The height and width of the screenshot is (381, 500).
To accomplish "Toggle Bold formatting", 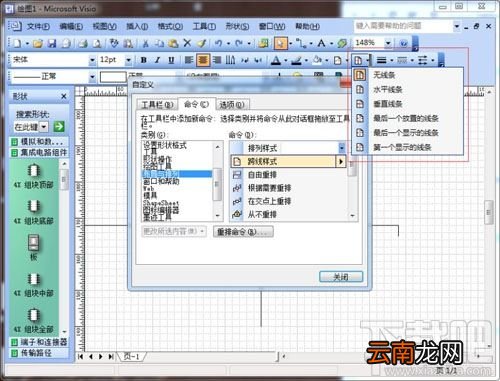I will (x=143, y=60).
